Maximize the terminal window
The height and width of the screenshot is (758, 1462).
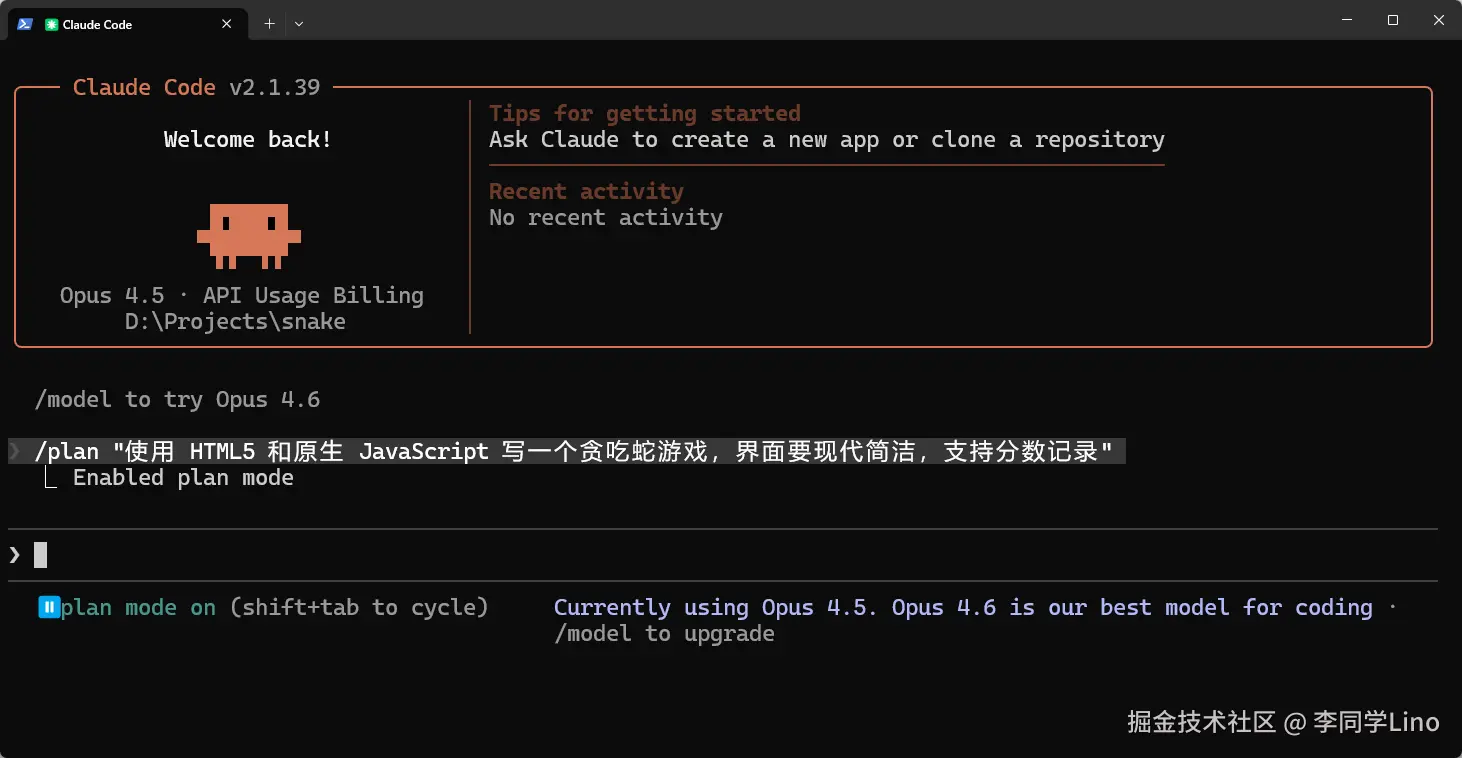tap(1392, 20)
